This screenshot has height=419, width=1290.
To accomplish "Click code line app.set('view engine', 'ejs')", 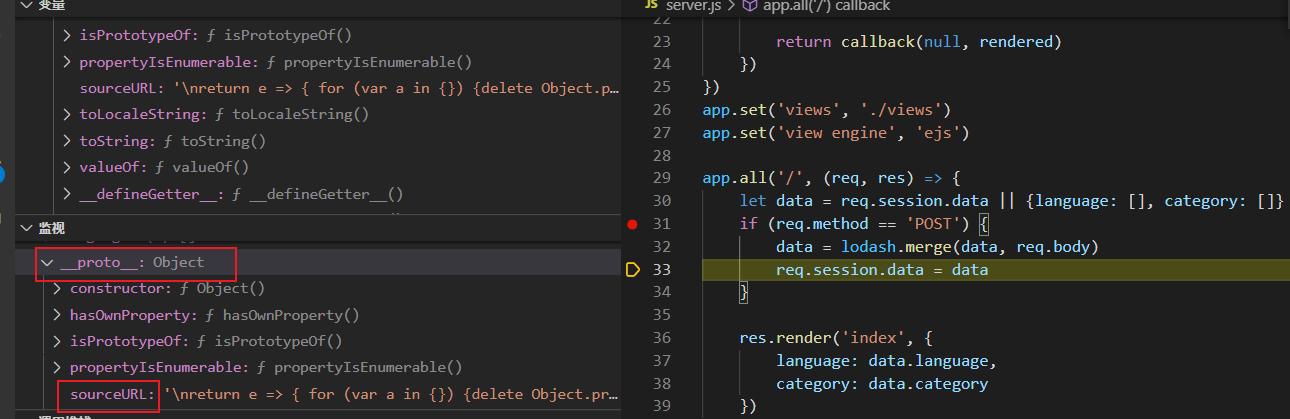I will (x=836, y=132).
